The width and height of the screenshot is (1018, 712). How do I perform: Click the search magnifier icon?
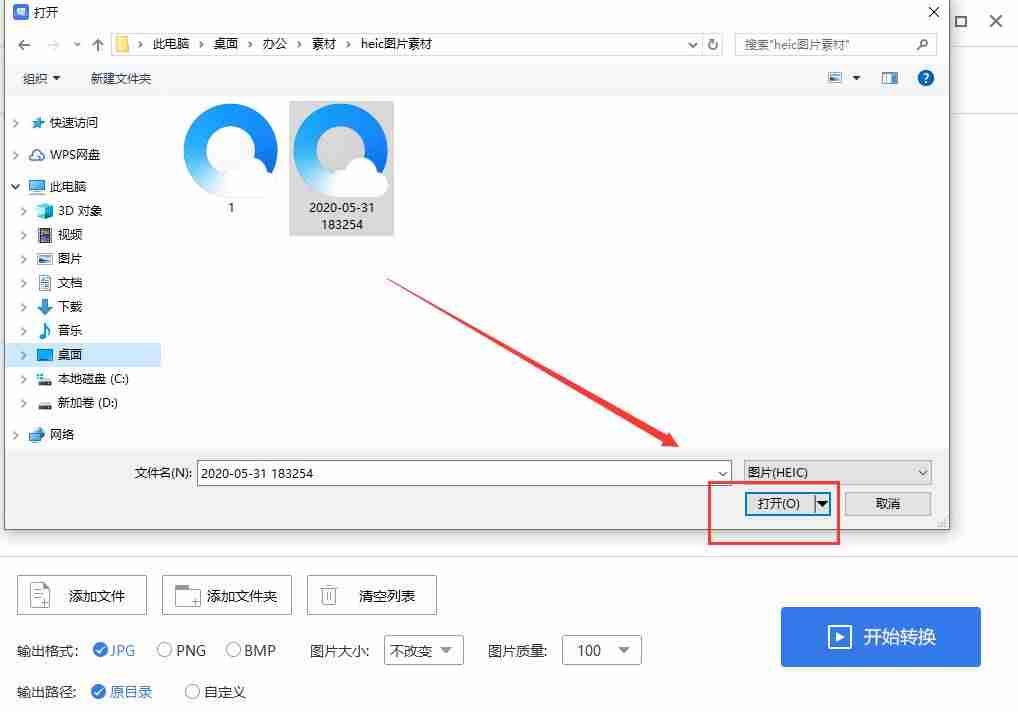pos(923,45)
